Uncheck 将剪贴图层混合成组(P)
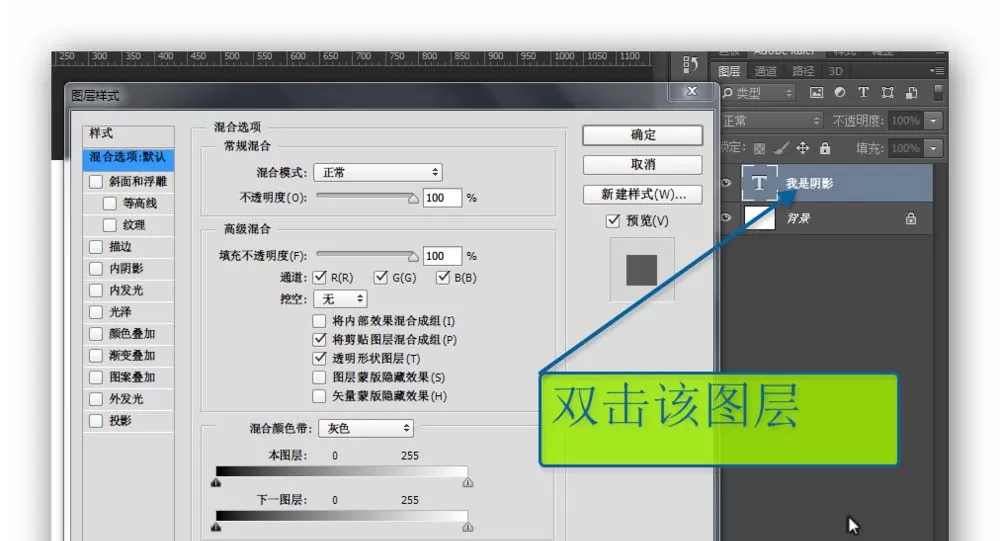This screenshot has width=1000, height=541. point(319,339)
